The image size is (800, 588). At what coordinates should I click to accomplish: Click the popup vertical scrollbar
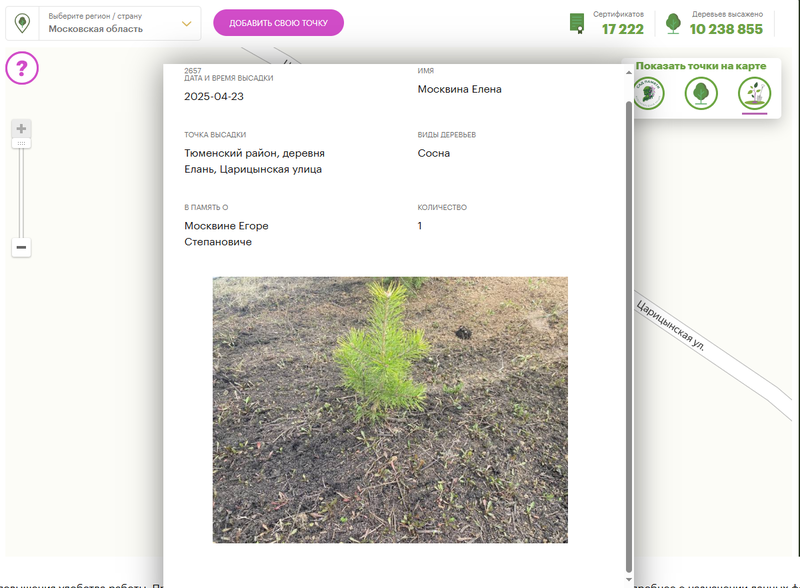[628, 330]
